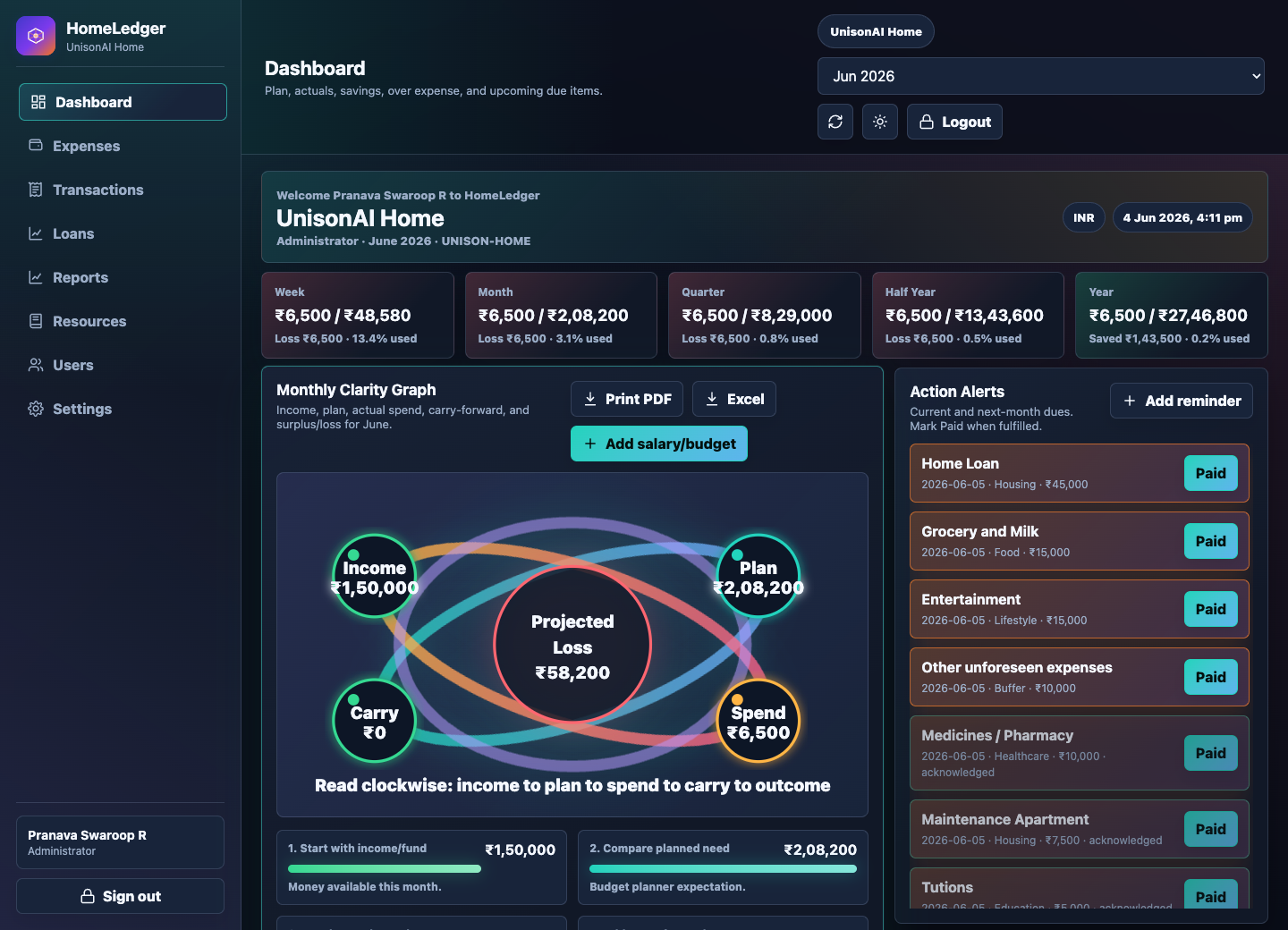Mark Tutions as Paid
This screenshot has height=930, width=1288.
click(1211, 895)
